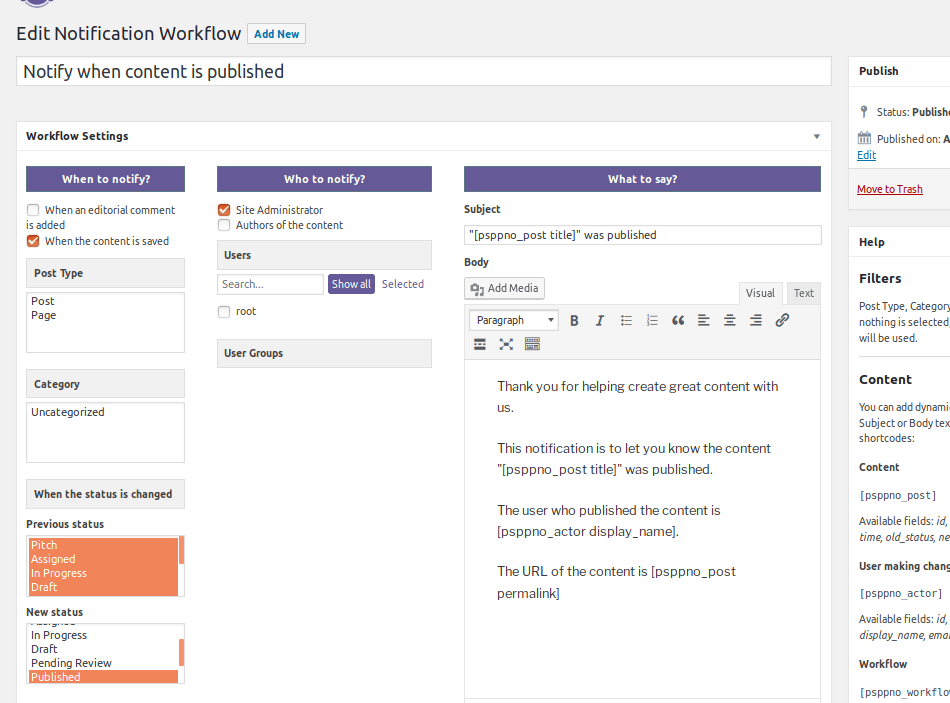
Task: Click the blockquote icon
Action: coord(678,320)
